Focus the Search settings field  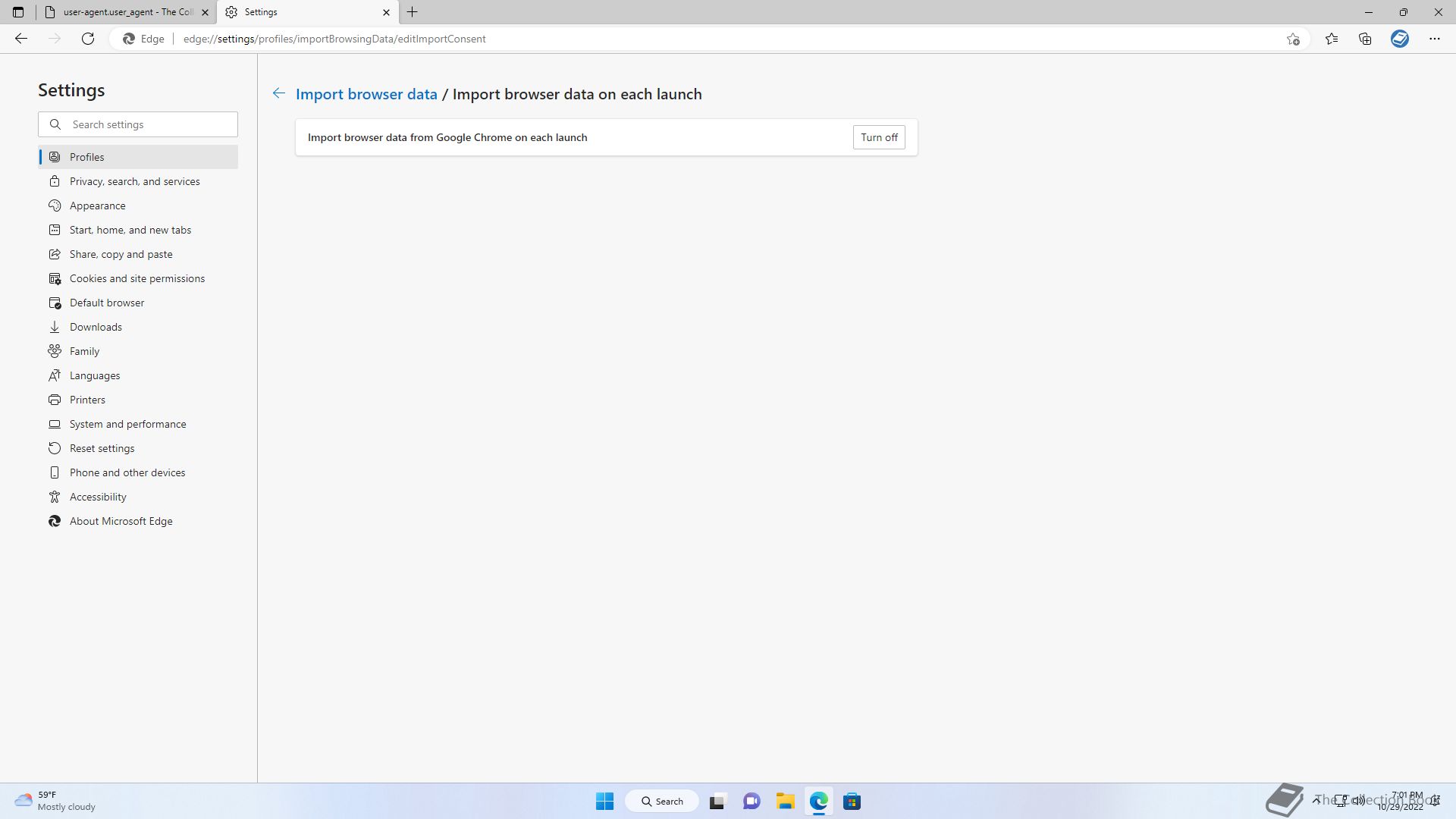pyautogui.click(x=138, y=124)
